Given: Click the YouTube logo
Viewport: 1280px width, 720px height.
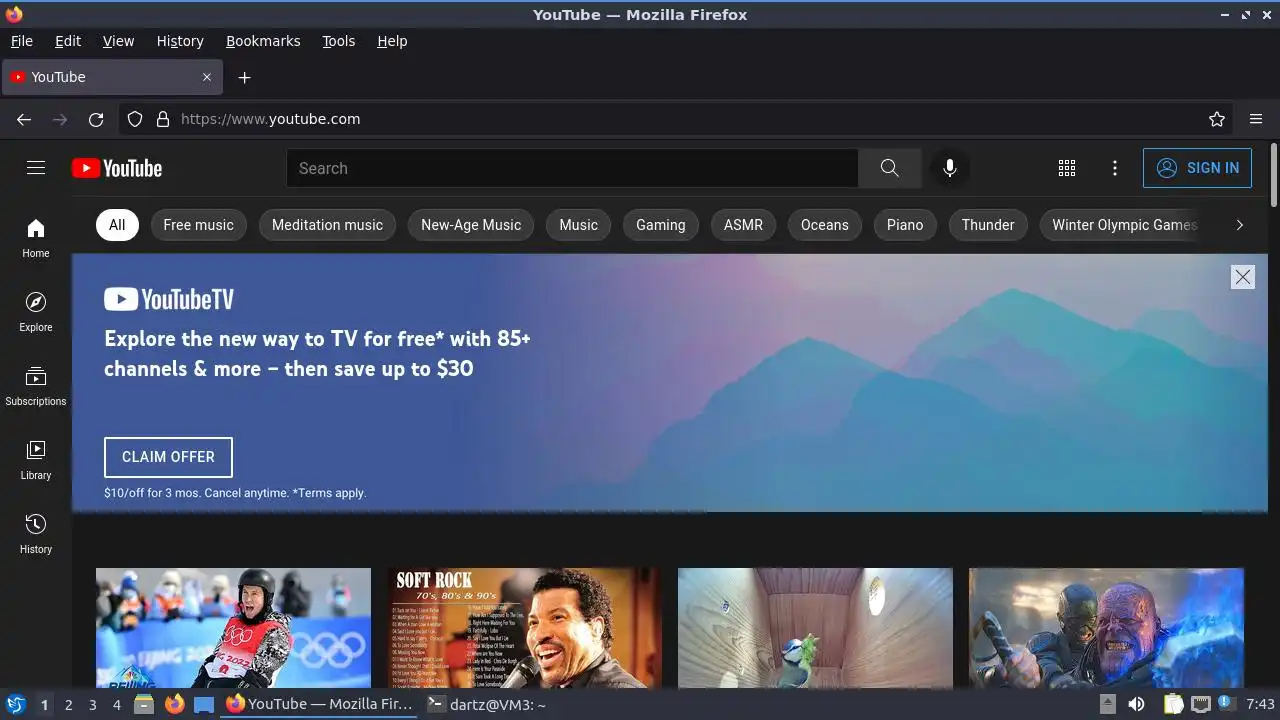Looking at the screenshot, I should 117,168.
